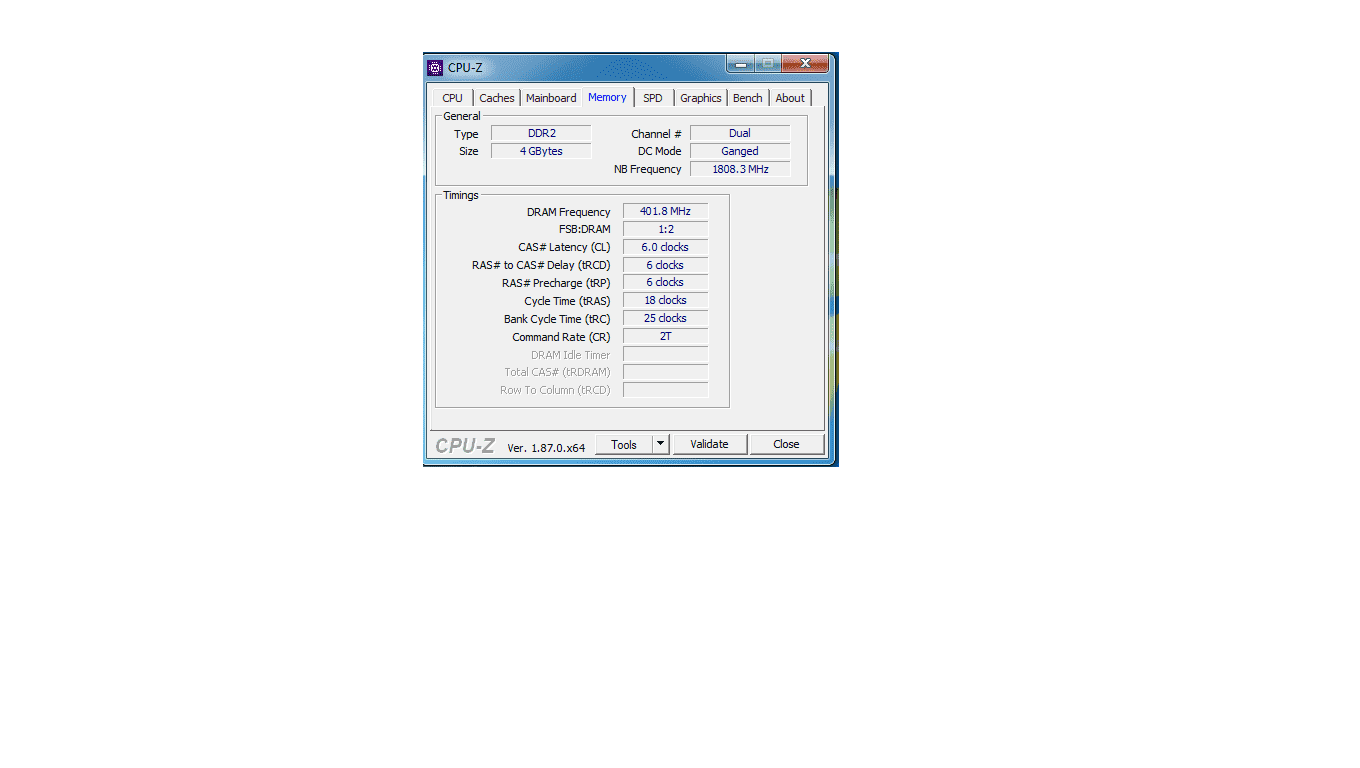Close CPU-Z with the title bar X

[805, 65]
